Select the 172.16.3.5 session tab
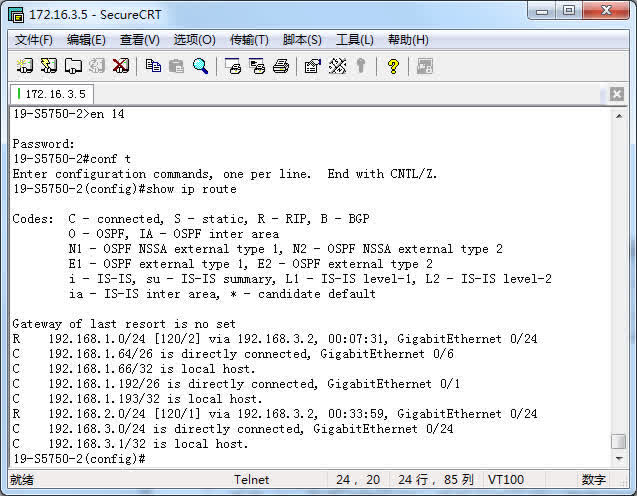637x496 pixels. [x=50, y=94]
